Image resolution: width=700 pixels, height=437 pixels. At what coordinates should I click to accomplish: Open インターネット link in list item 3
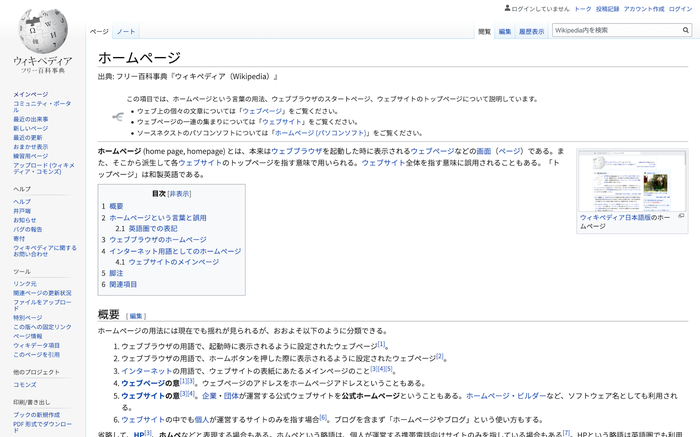point(146,371)
